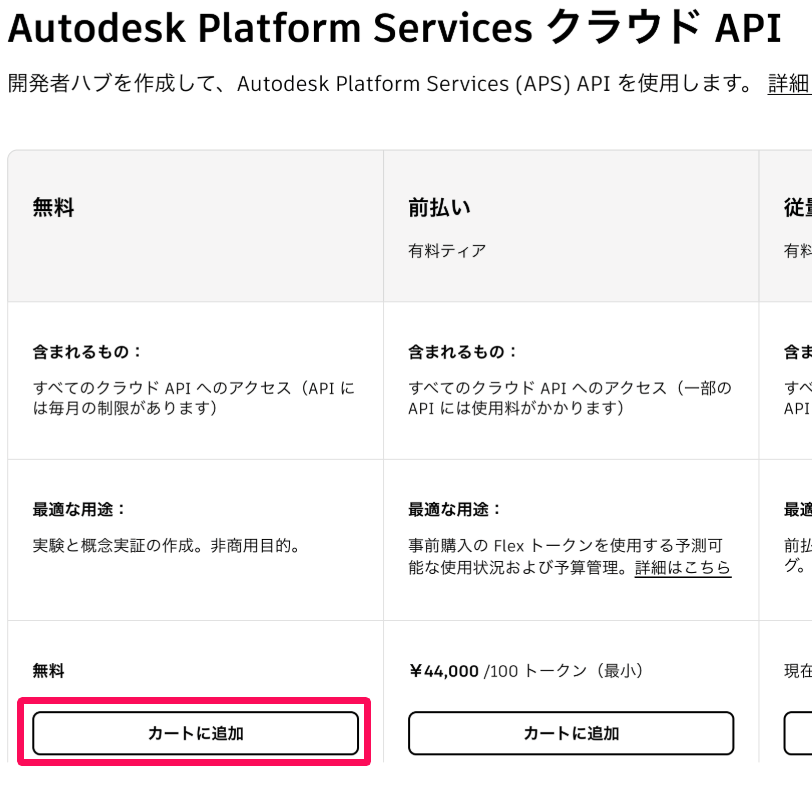Click the text about 事前購入の Flex トークン
The width and height of the screenshot is (812, 787).
(x=570, y=557)
